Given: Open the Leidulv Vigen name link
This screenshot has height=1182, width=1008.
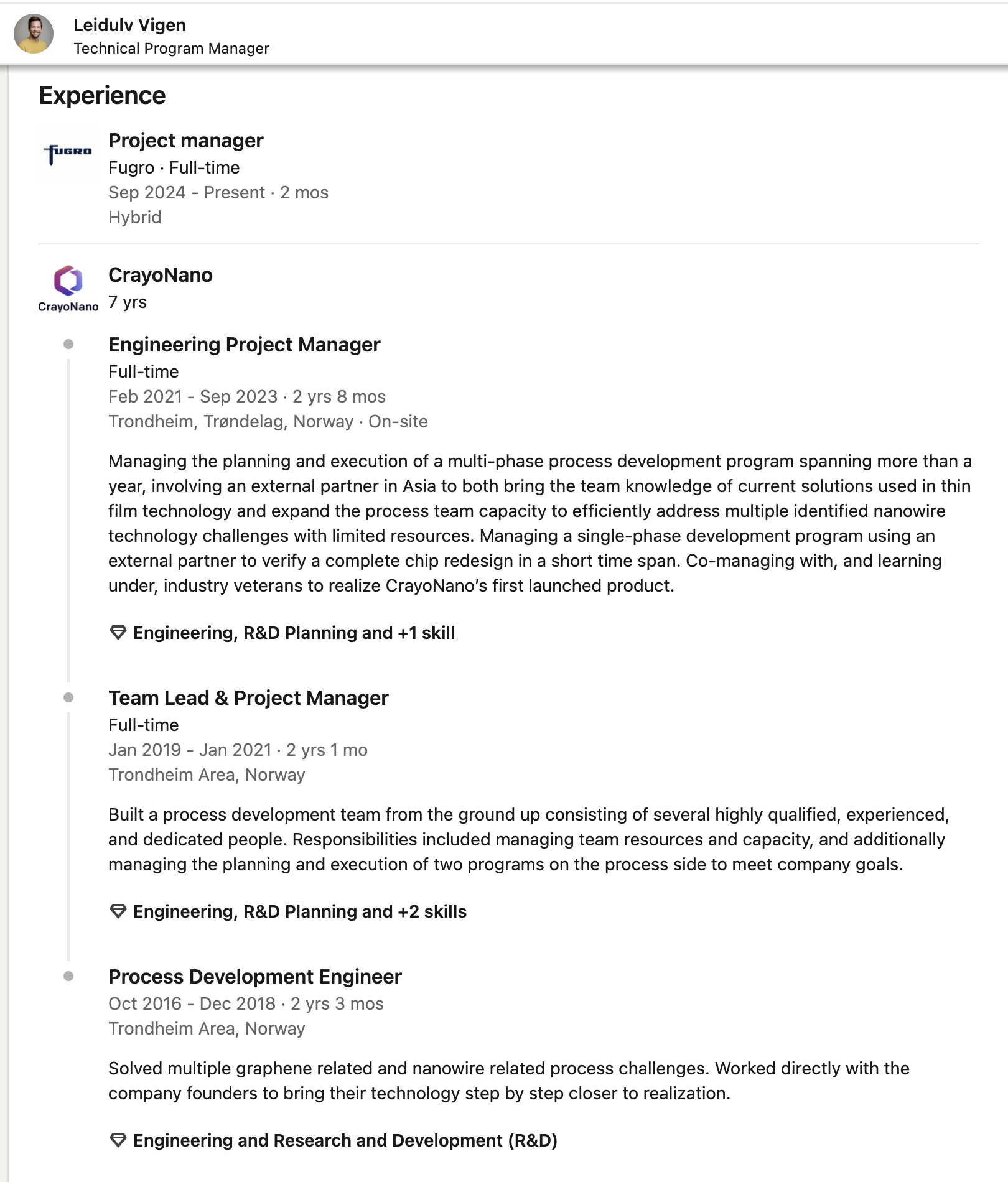Looking at the screenshot, I should point(129,25).
